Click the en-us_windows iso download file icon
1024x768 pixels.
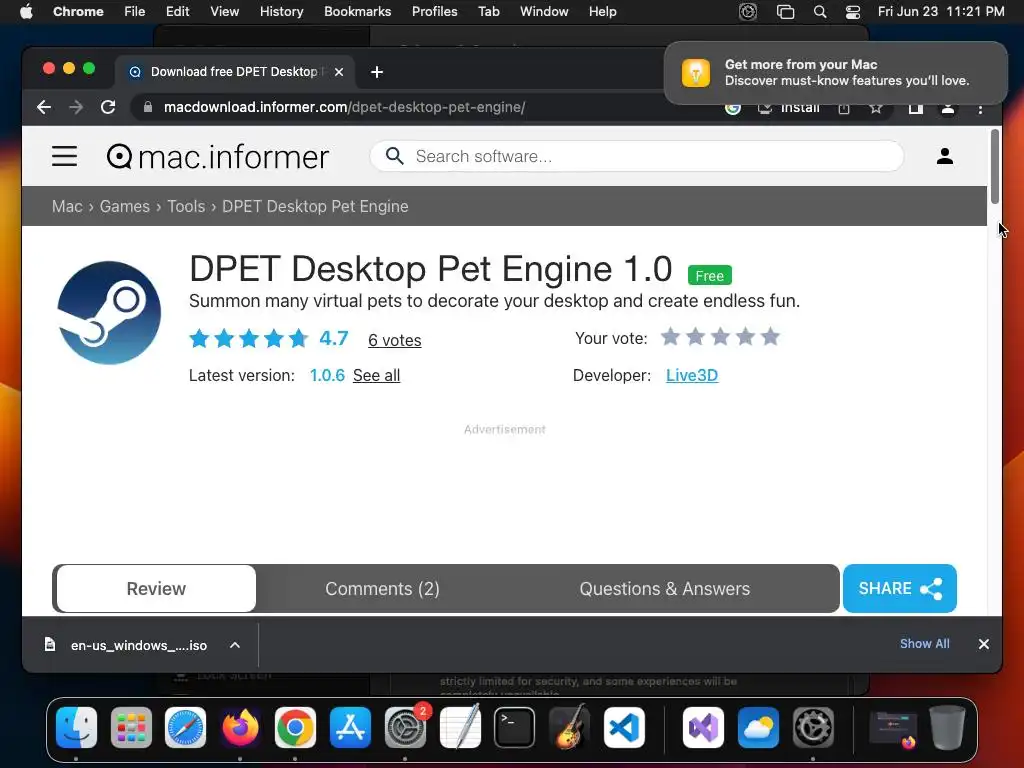tap(50, 645)
